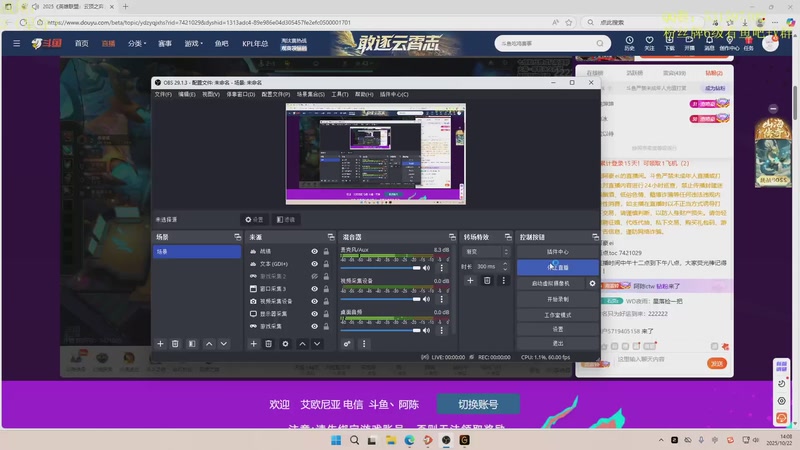This screenshot has height=450, width=800.
Task: Open transition type dropdown 渐变
Action: tap(486, 252)
